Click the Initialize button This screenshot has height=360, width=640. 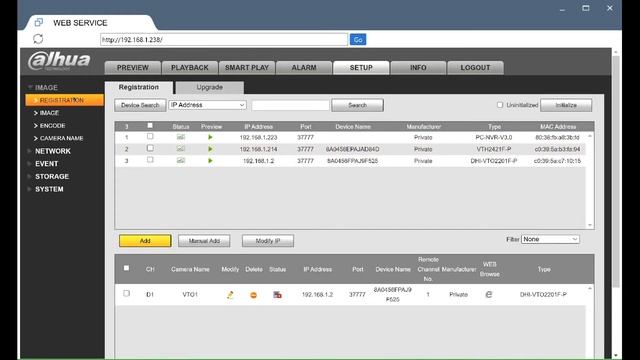pyautogui.click(x=566, y=105)
